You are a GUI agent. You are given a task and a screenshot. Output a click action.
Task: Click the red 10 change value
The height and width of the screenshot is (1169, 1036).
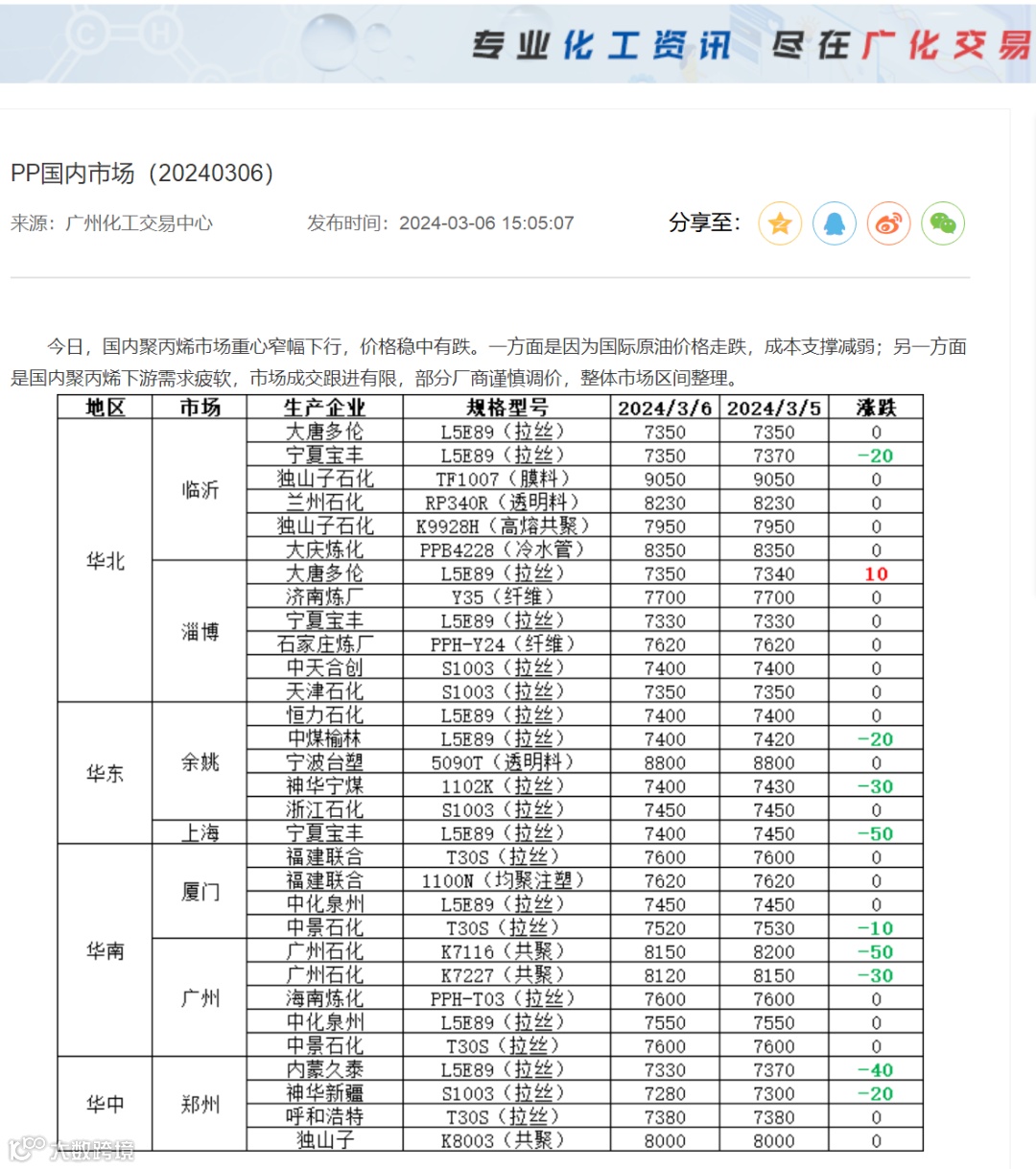pyautogui.click(x=876, y=573)
